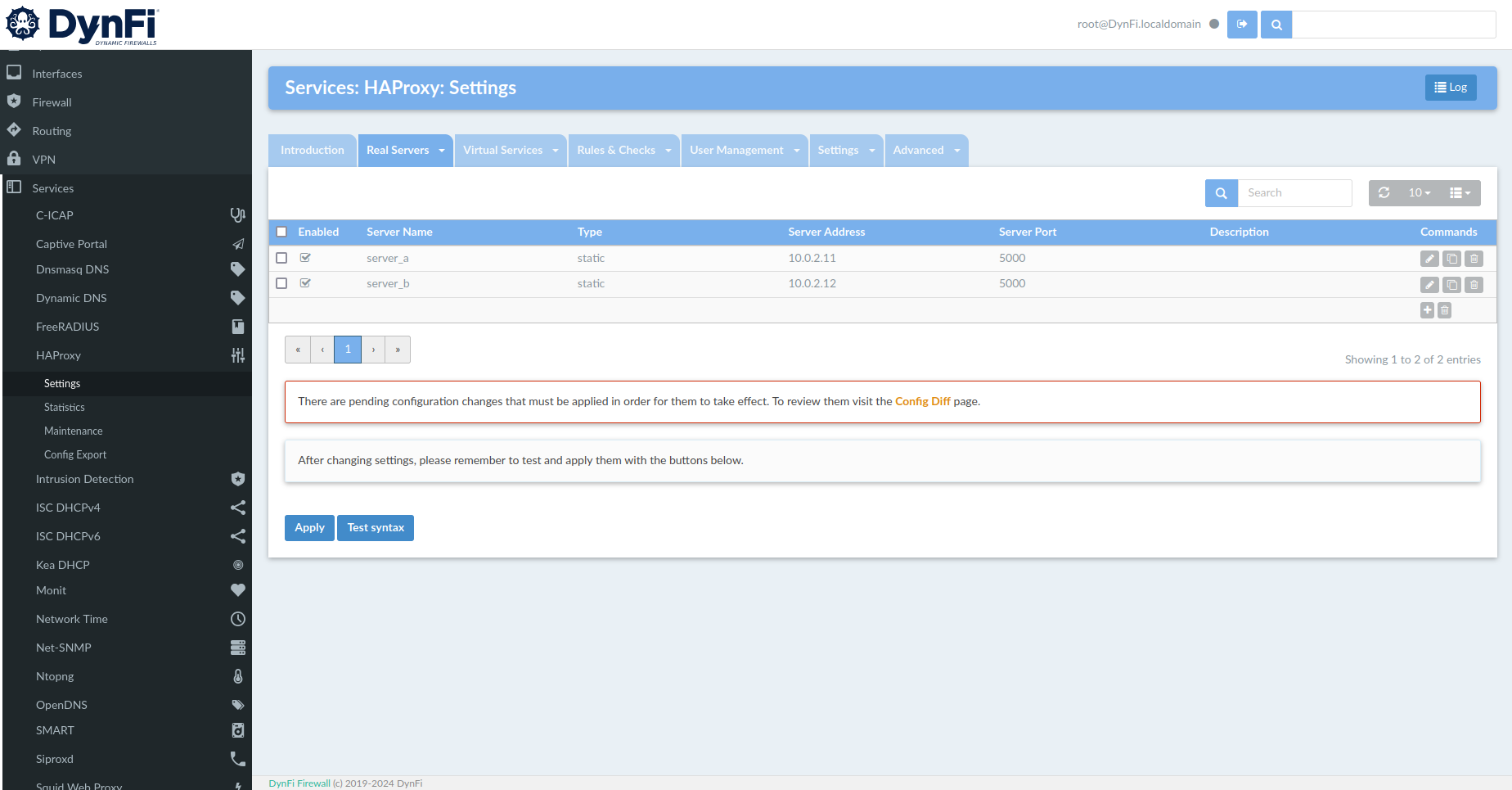Clone the server_b entry
1512x790 pixels.
(1451, 285)
